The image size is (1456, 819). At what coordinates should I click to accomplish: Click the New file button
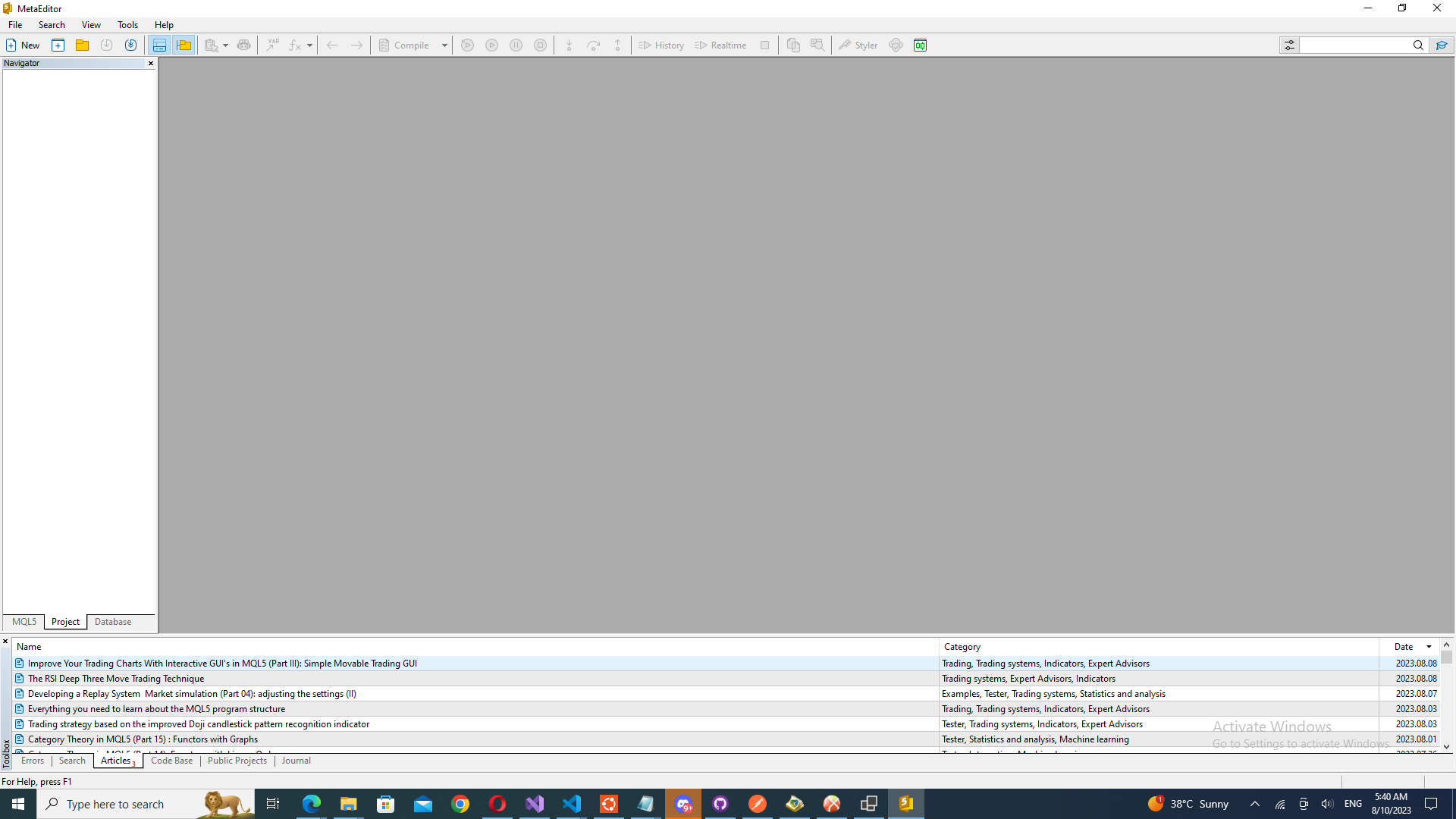[23, 45]
